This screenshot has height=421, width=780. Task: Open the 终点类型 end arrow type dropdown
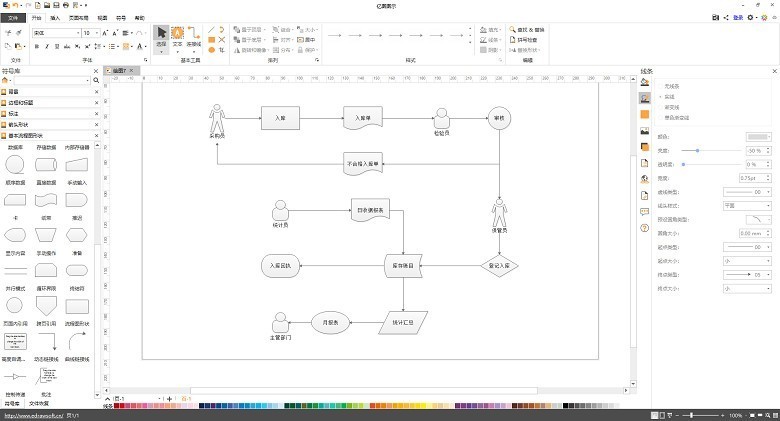click(746, 273)
